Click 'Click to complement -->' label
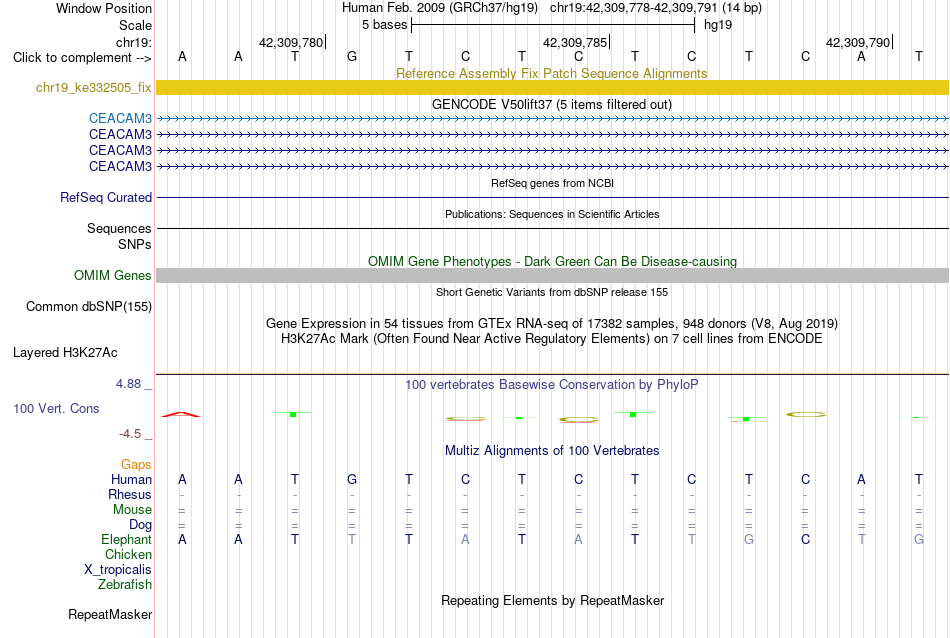 [82, 58]
